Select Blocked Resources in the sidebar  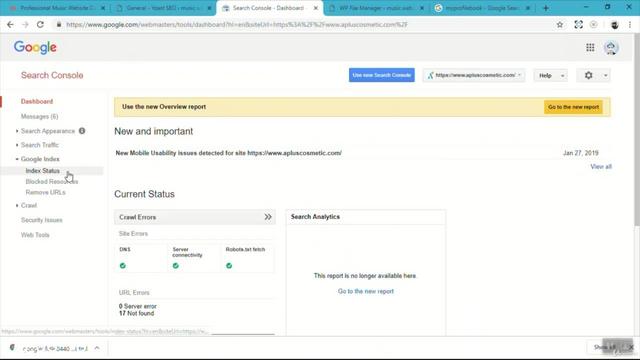[x=51, y=181]
